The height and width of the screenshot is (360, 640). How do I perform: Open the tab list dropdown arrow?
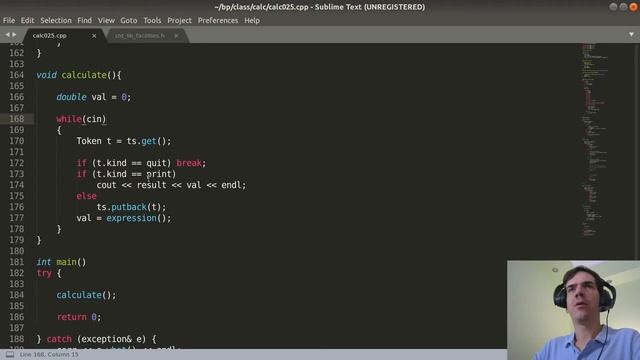pos(631,35)
